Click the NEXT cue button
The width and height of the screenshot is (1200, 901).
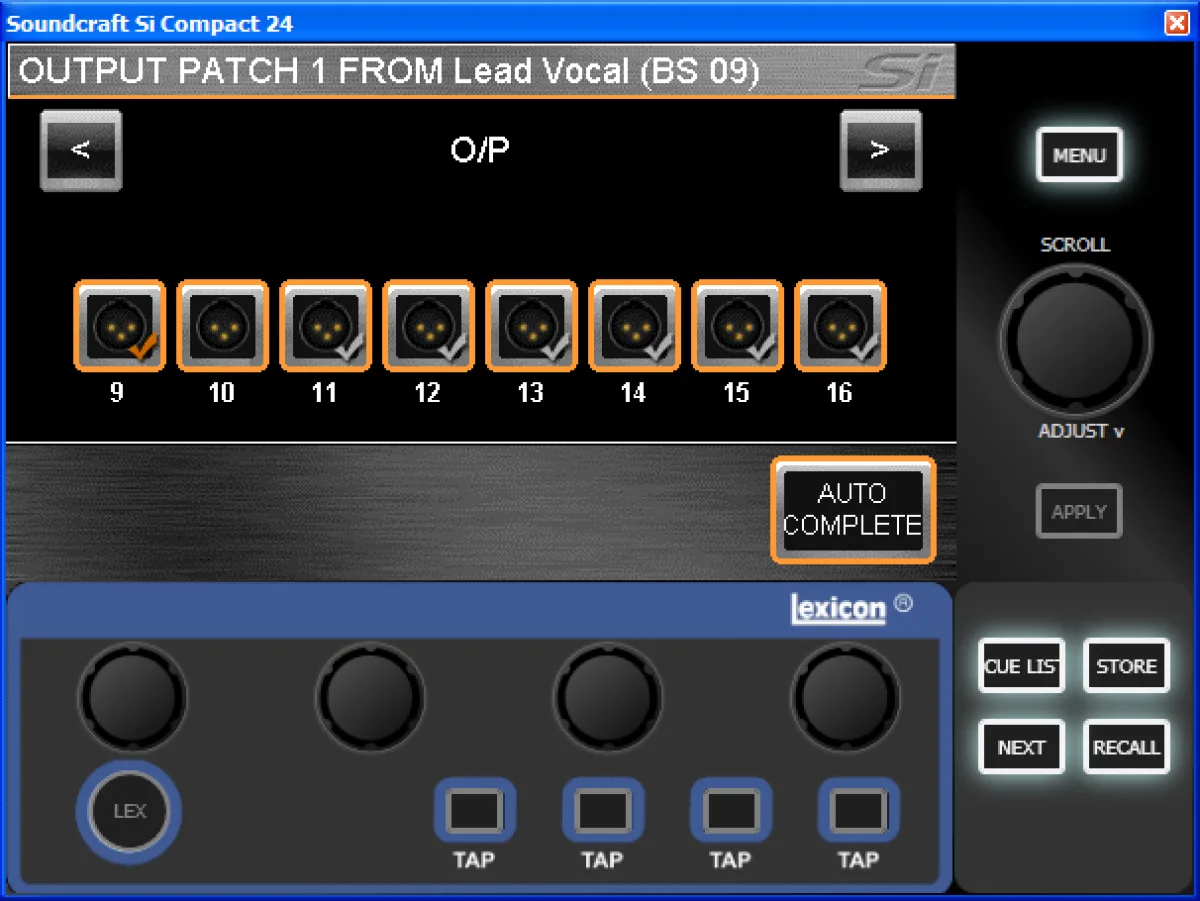tap(1021, 747)
